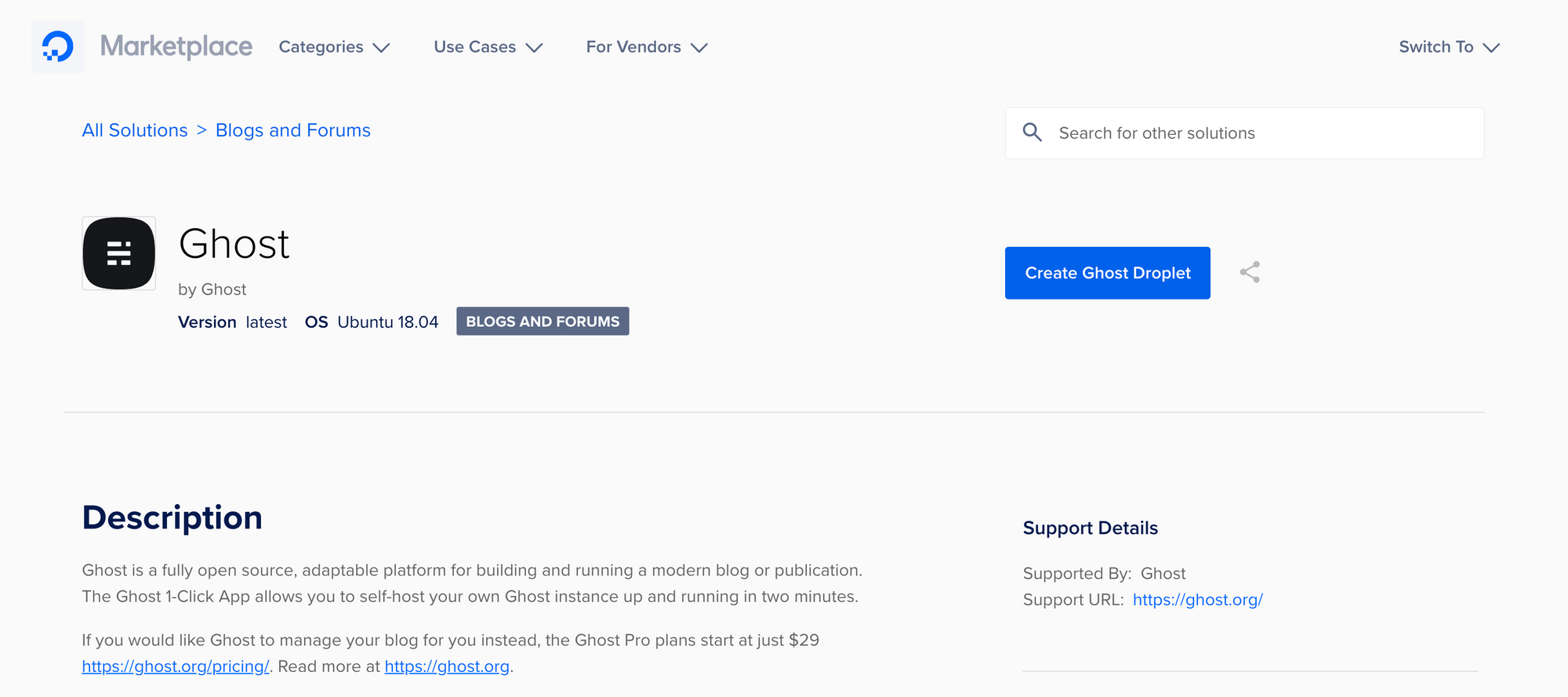The width and height of the screenshot is (1568, 697).
Task: Click the Support Details heading
Action: coord(1091,528)
